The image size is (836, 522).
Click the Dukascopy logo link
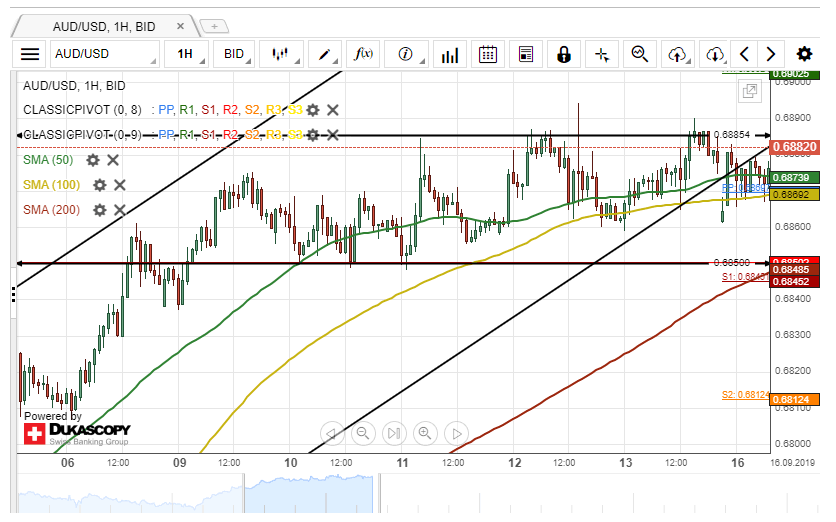[x=77, y=432]
